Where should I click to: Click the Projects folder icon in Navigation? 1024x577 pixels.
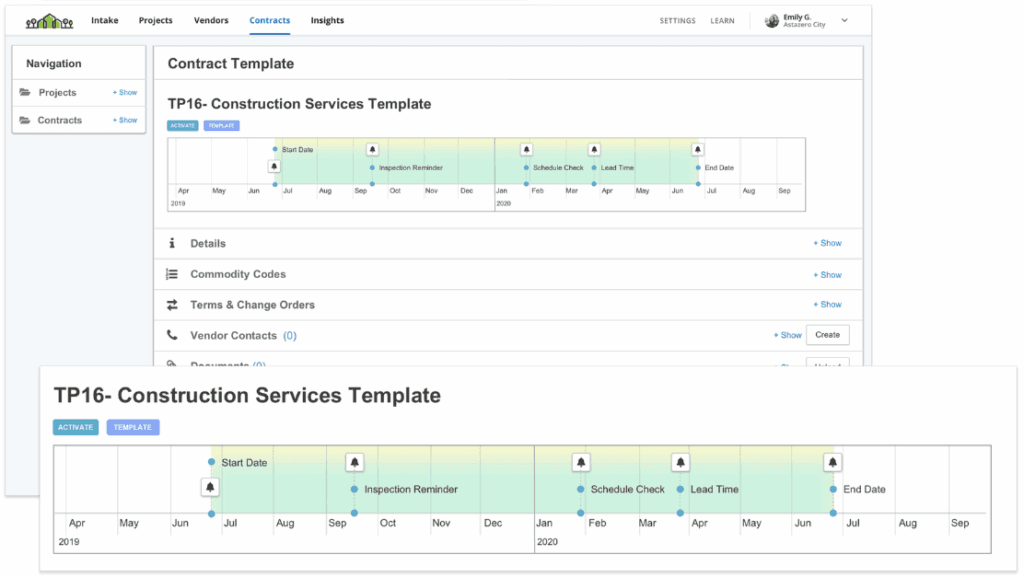coord(25,93)
